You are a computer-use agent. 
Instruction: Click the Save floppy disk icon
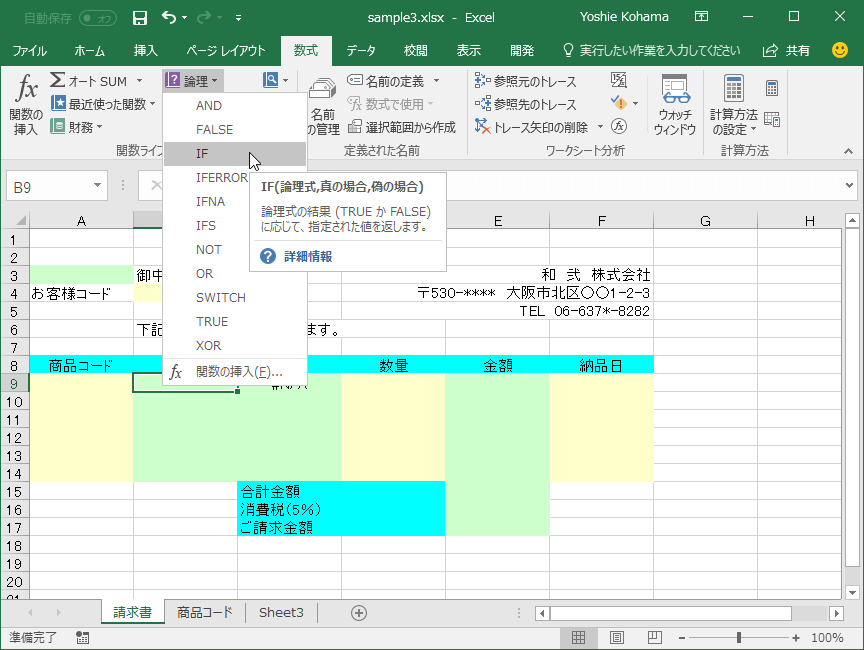140,18
